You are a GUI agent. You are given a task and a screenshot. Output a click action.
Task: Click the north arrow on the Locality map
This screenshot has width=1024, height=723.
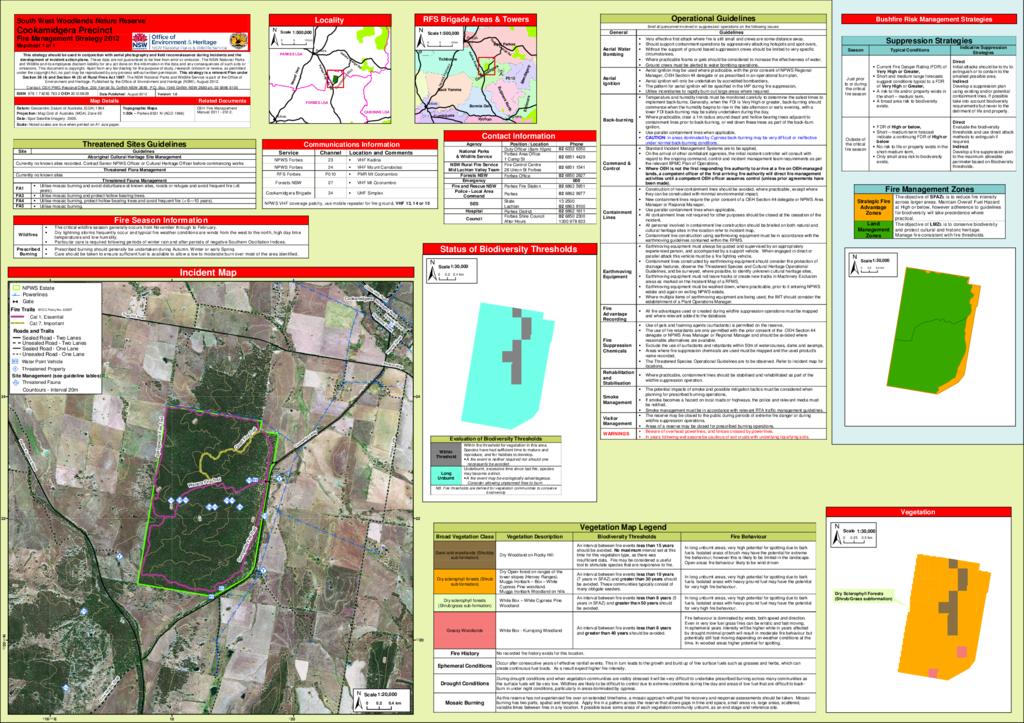pyautogui.click(x=274, y=35)
